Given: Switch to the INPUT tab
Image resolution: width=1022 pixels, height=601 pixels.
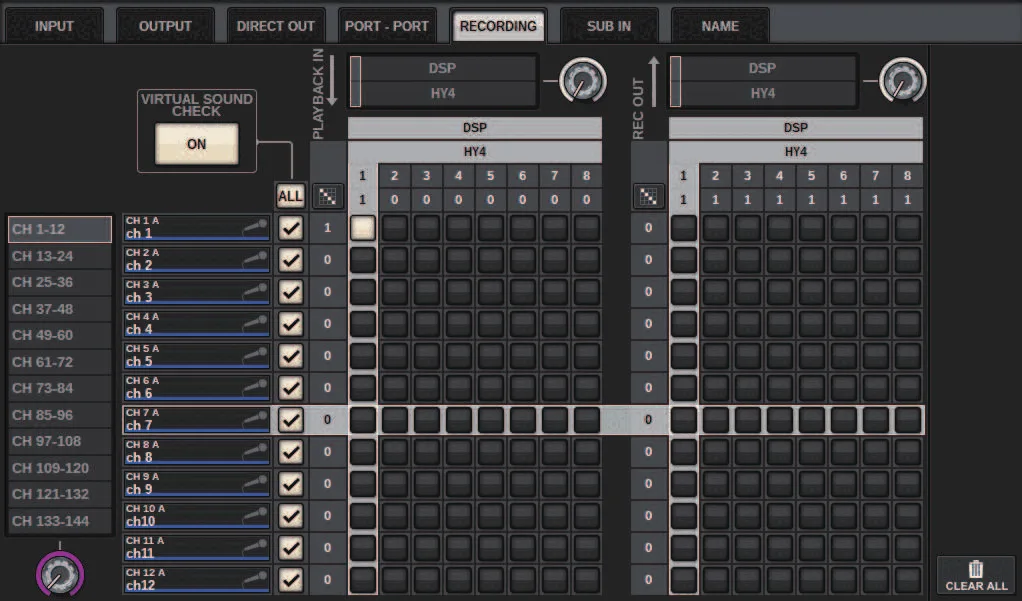Looking at the screenshot, I should 54,26.
